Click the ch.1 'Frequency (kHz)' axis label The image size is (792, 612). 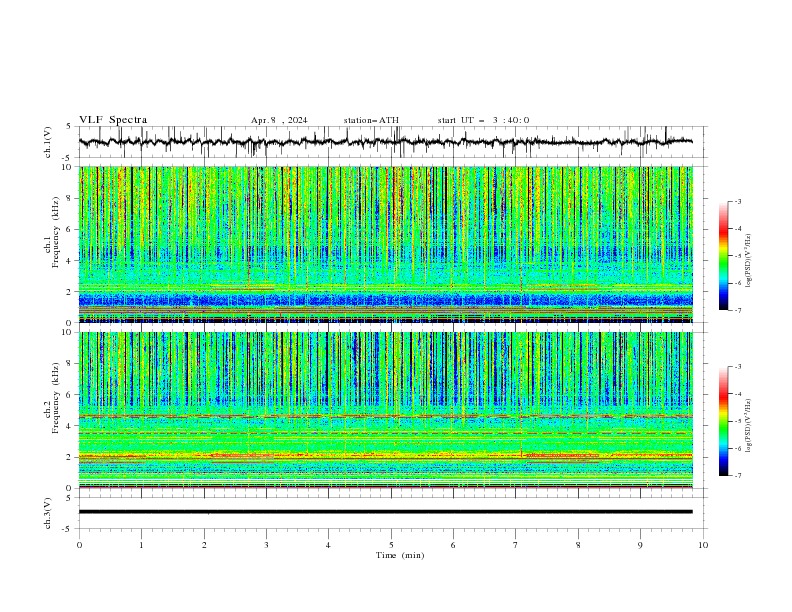coord(55,232)
